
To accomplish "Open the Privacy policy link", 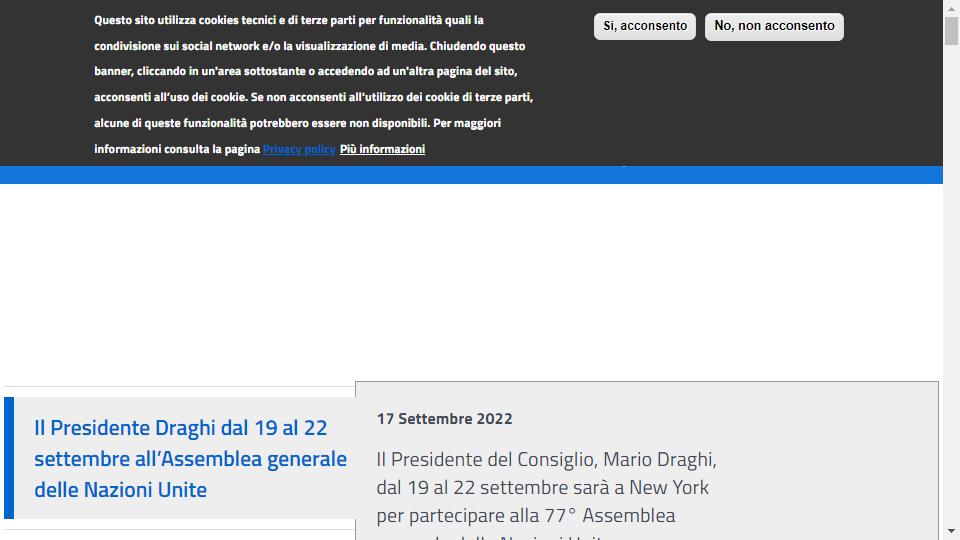I will (x=299, y=149).
